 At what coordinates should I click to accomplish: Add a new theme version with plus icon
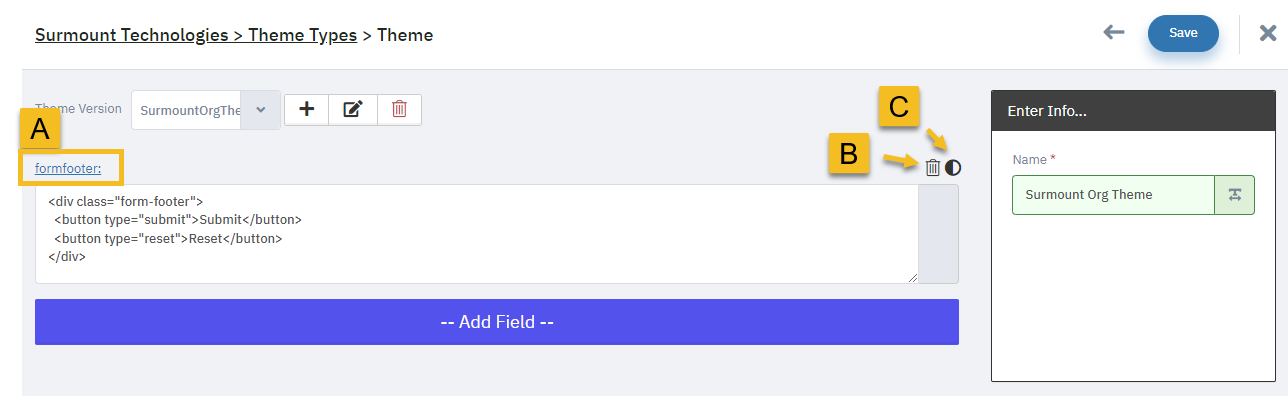coord(307,110)
